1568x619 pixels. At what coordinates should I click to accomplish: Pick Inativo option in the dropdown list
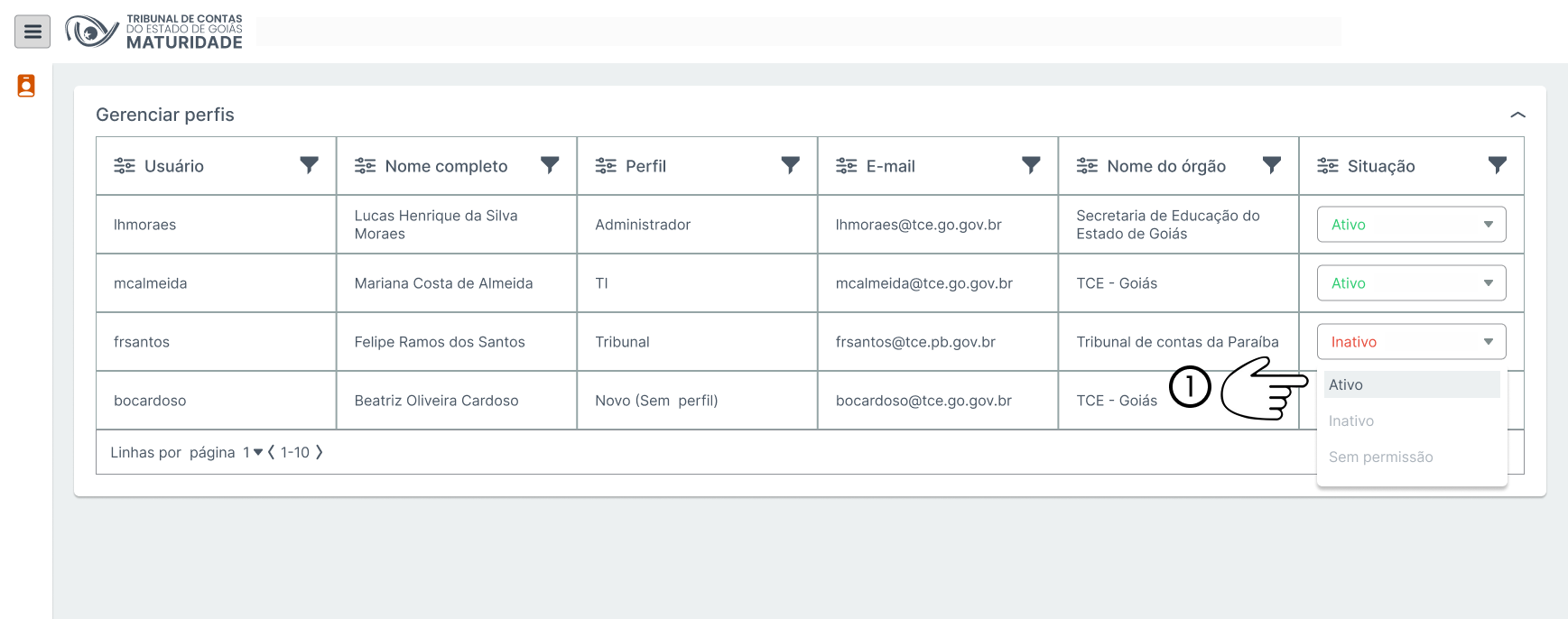pos(1351,421)
